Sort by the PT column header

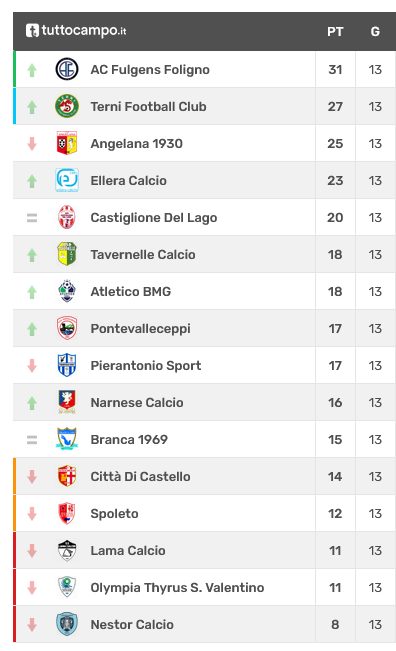coord(335,32)
